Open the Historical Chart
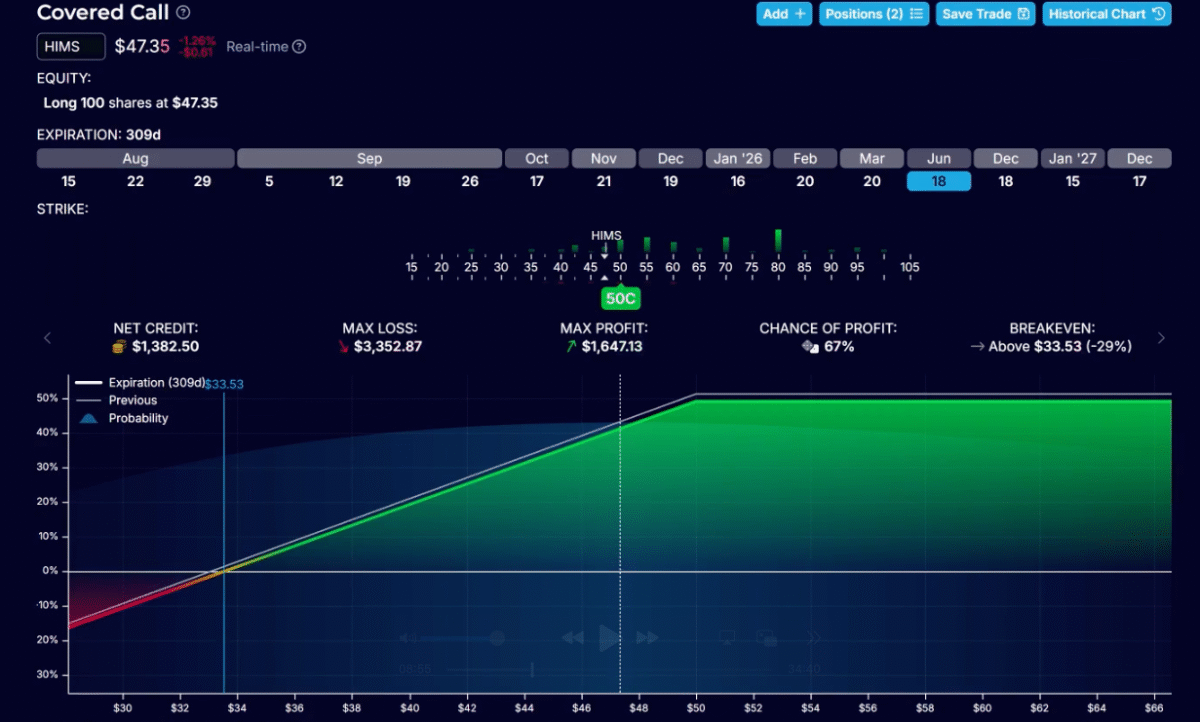Viewport: 1200px width, 722px height. [x=1106, y=14]
